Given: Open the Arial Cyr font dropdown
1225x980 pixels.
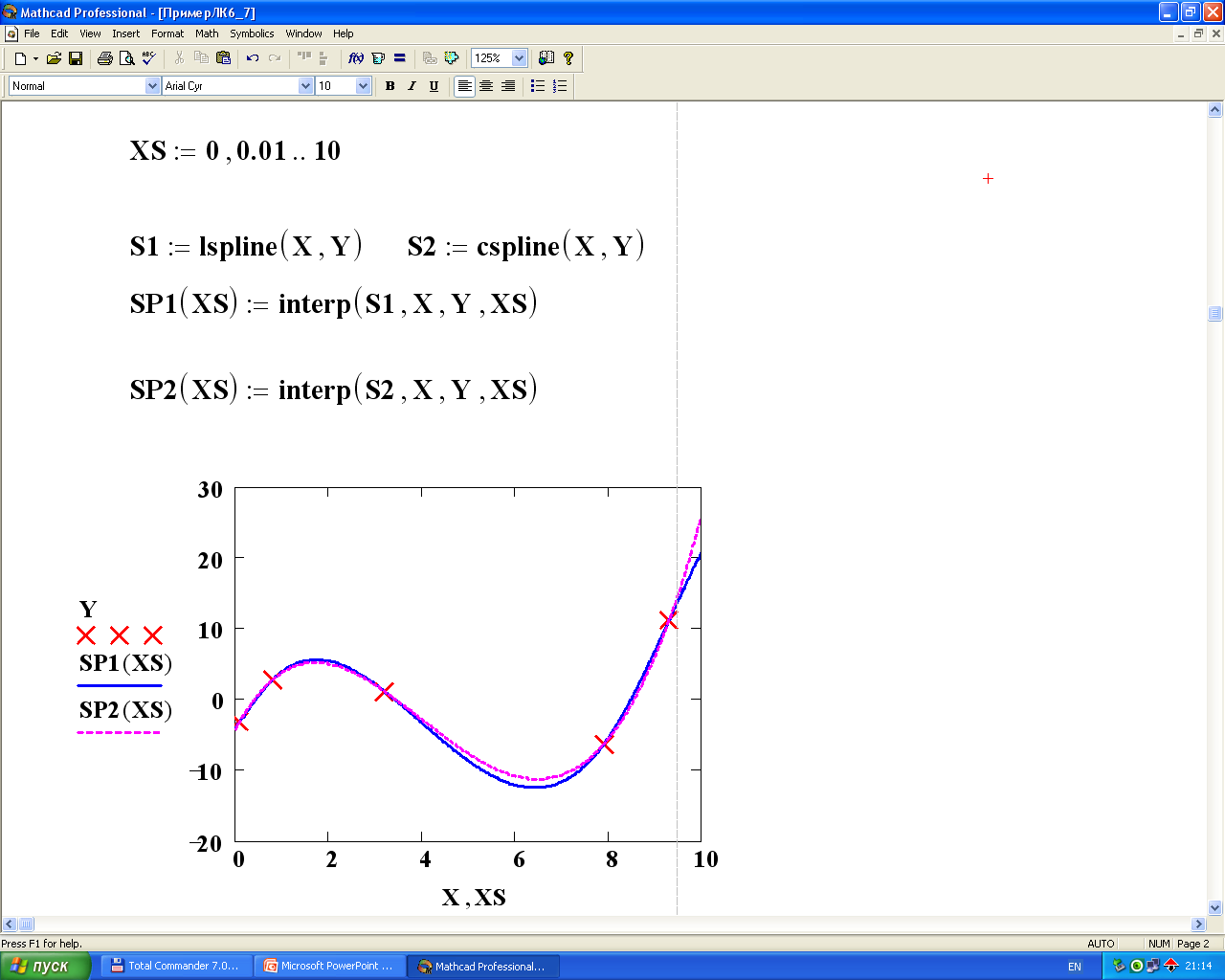Looking at the screenshot, I should (x=306, y=86).
